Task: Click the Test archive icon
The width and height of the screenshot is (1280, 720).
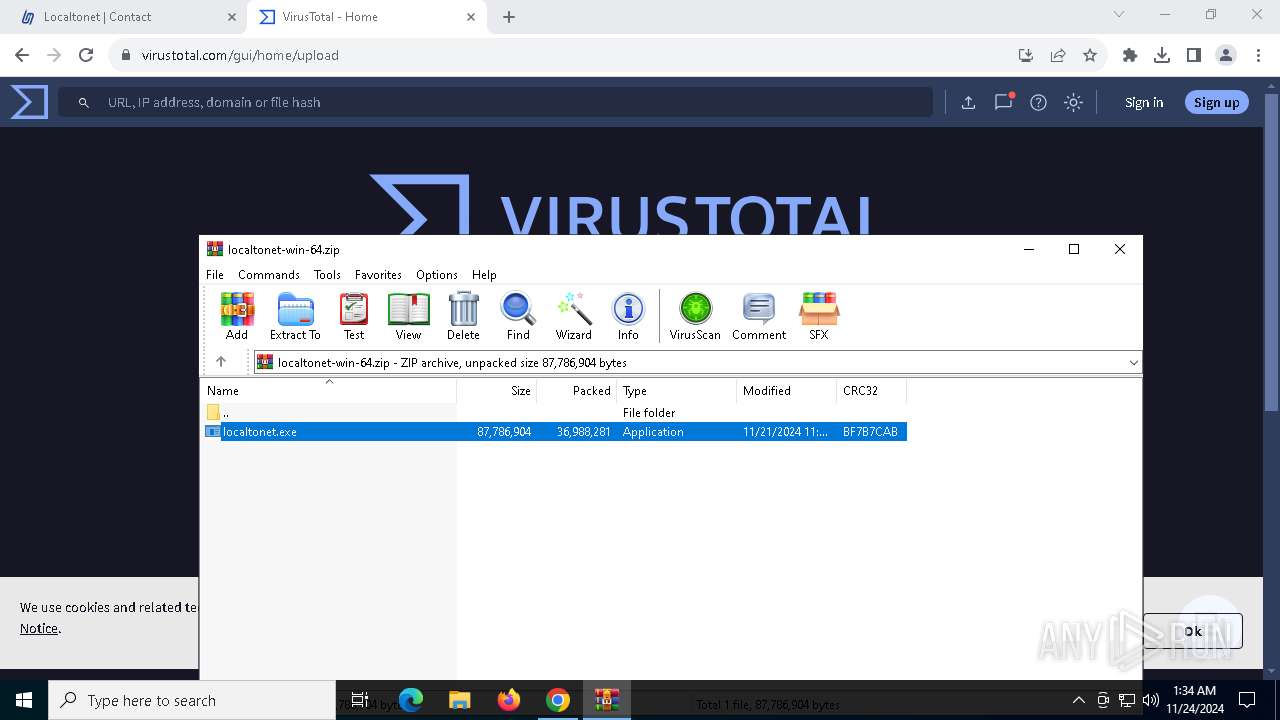Action: 354,316
